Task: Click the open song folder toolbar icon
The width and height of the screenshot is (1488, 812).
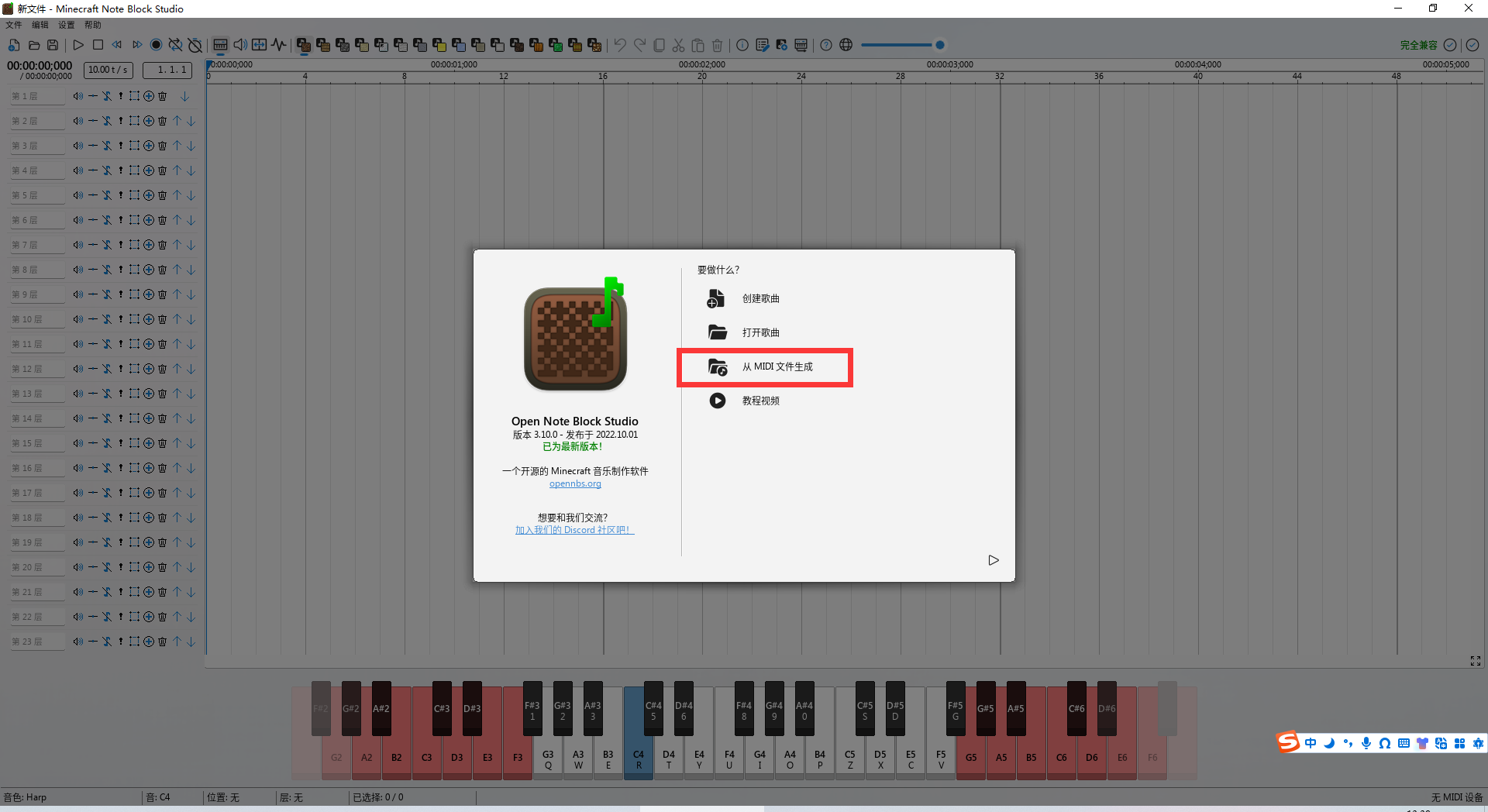Action: (x=33, y=45)
